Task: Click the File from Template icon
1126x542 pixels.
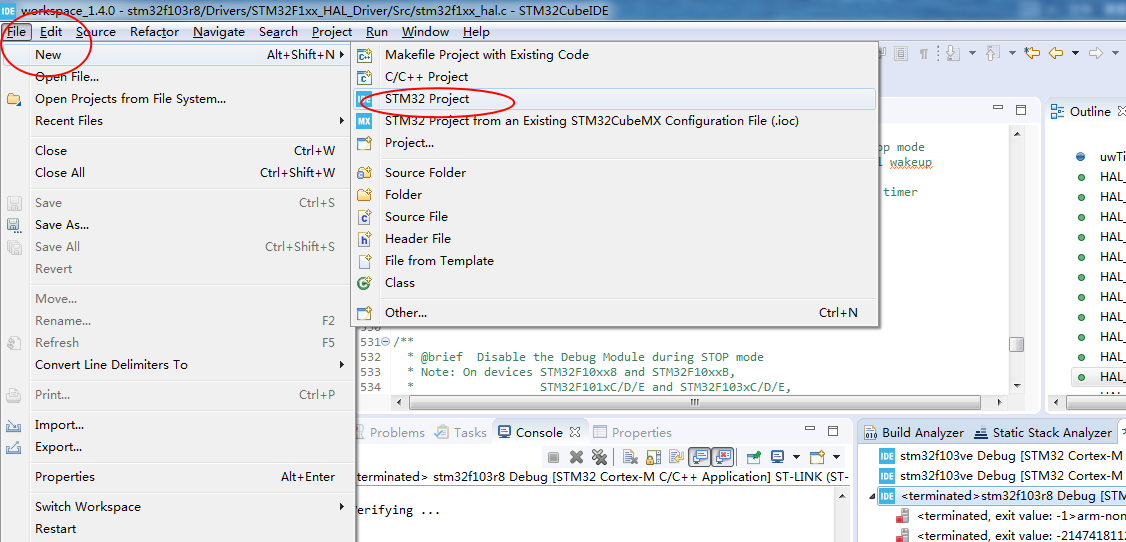Action: point(364,261)
